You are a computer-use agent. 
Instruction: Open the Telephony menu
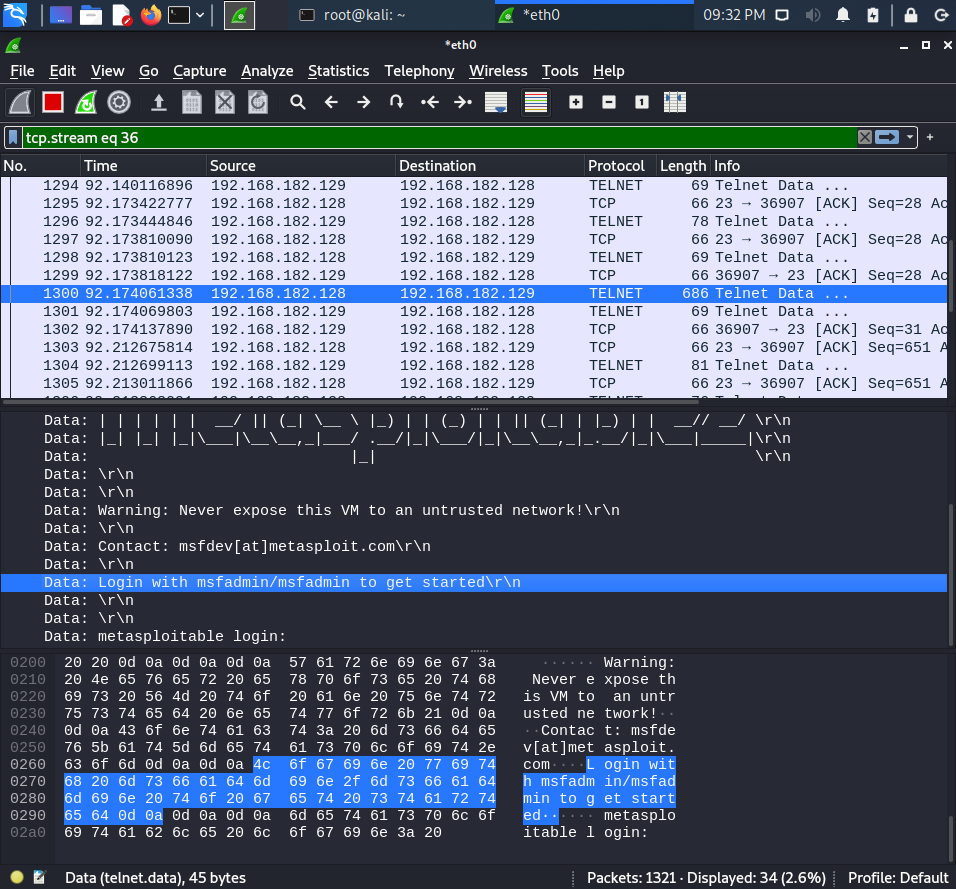point(419,71)
